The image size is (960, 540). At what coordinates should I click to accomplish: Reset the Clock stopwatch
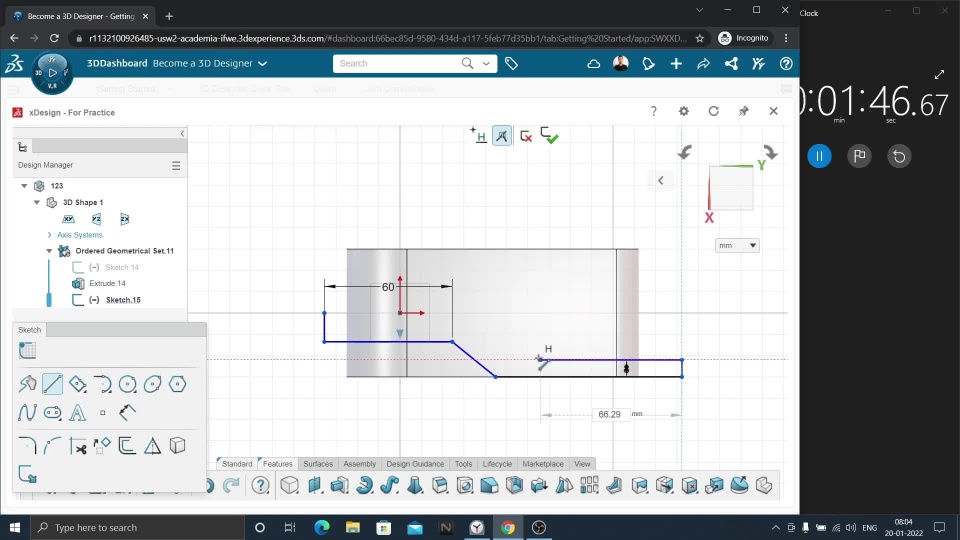[x=899, y=156]
